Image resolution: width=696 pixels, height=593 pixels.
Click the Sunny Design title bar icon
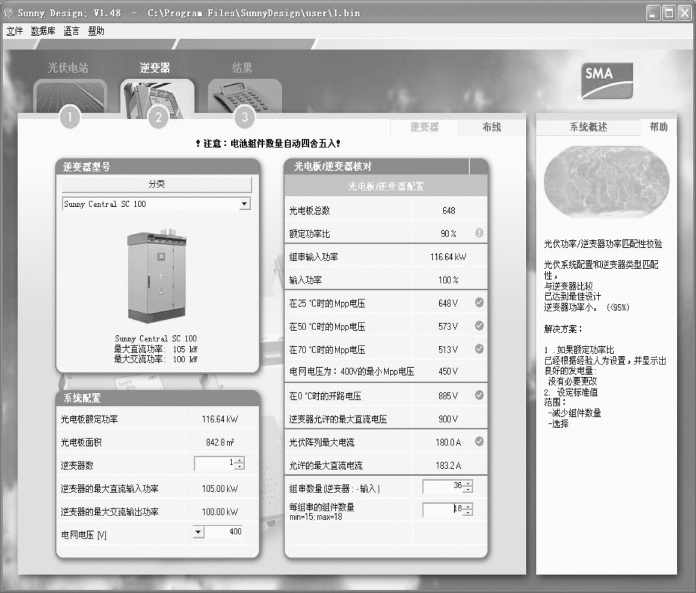pos(8,12)
